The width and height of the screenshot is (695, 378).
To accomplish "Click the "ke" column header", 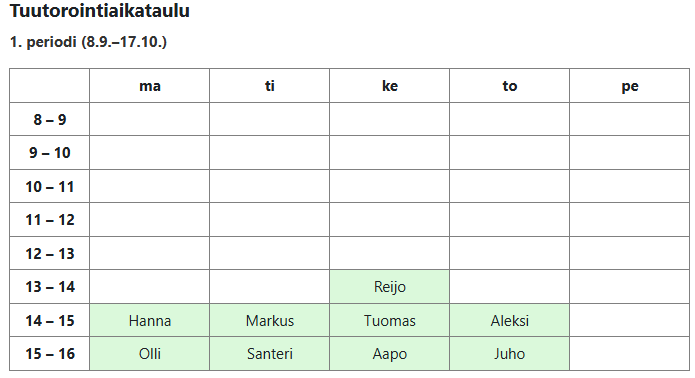I will click(389, 86).
